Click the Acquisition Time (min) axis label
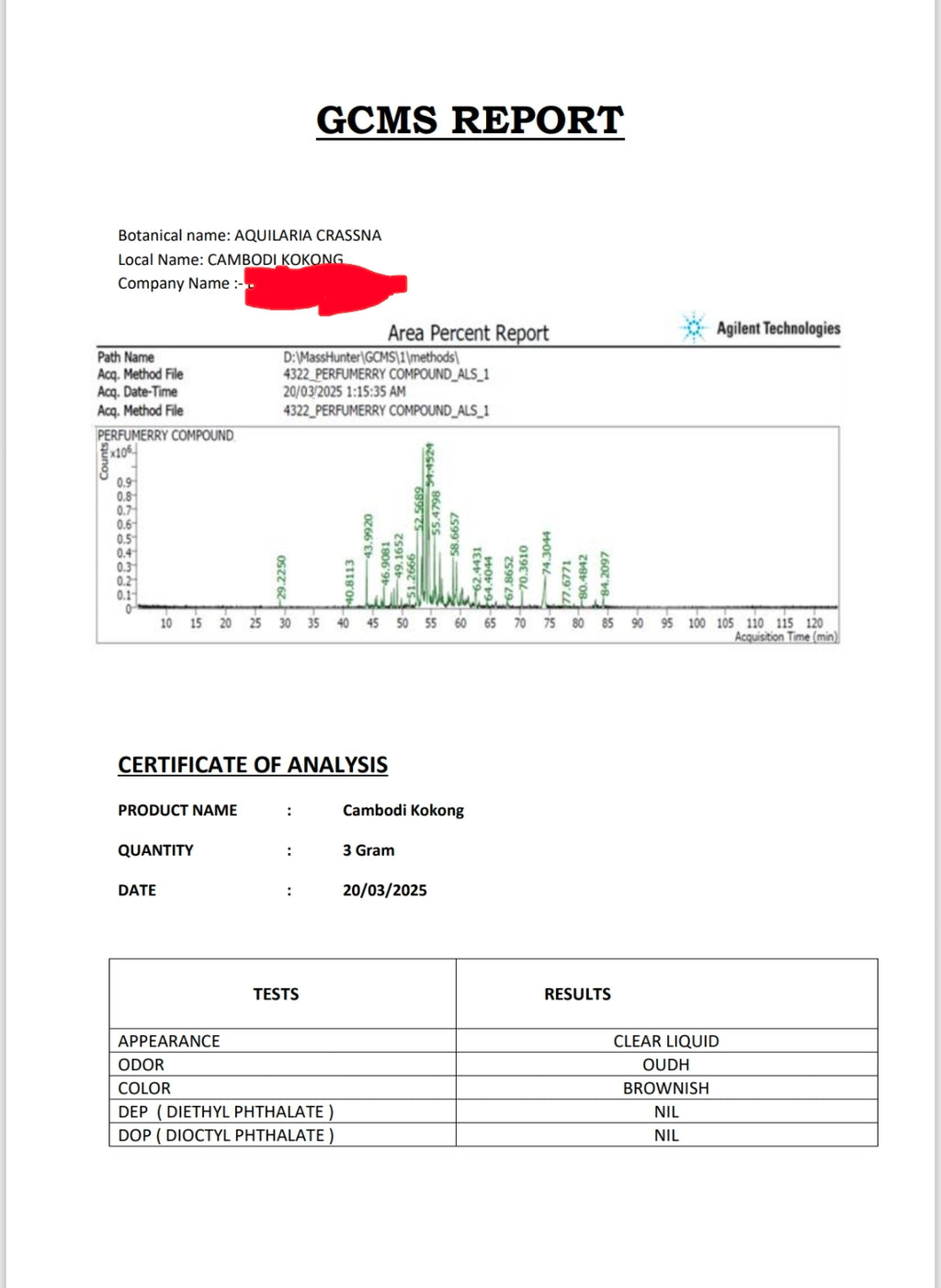941x1288 pixels. click(x=786, y=637)
